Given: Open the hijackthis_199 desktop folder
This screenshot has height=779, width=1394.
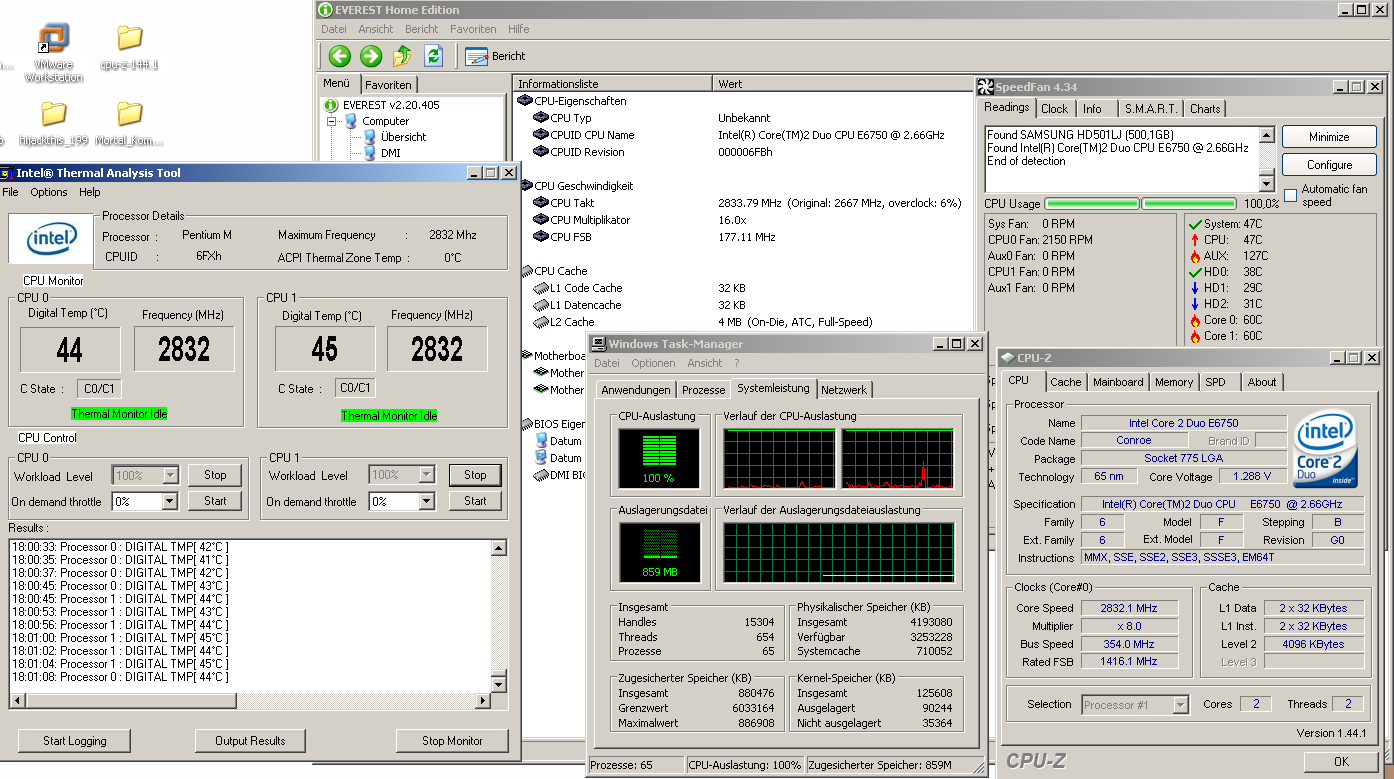Looking at the screenshot, I should tap(54, 124).
